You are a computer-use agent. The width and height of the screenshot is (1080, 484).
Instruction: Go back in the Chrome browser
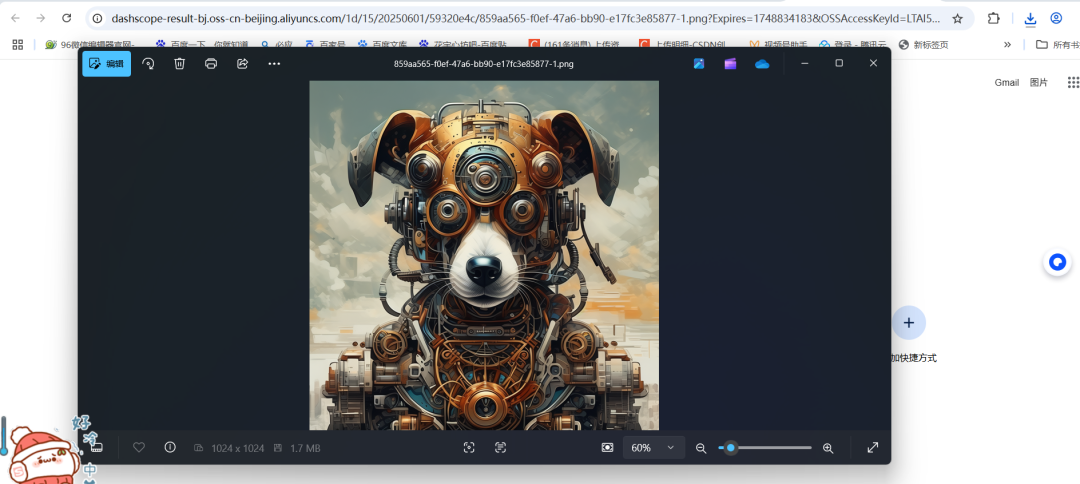click(x=15, y=19)
